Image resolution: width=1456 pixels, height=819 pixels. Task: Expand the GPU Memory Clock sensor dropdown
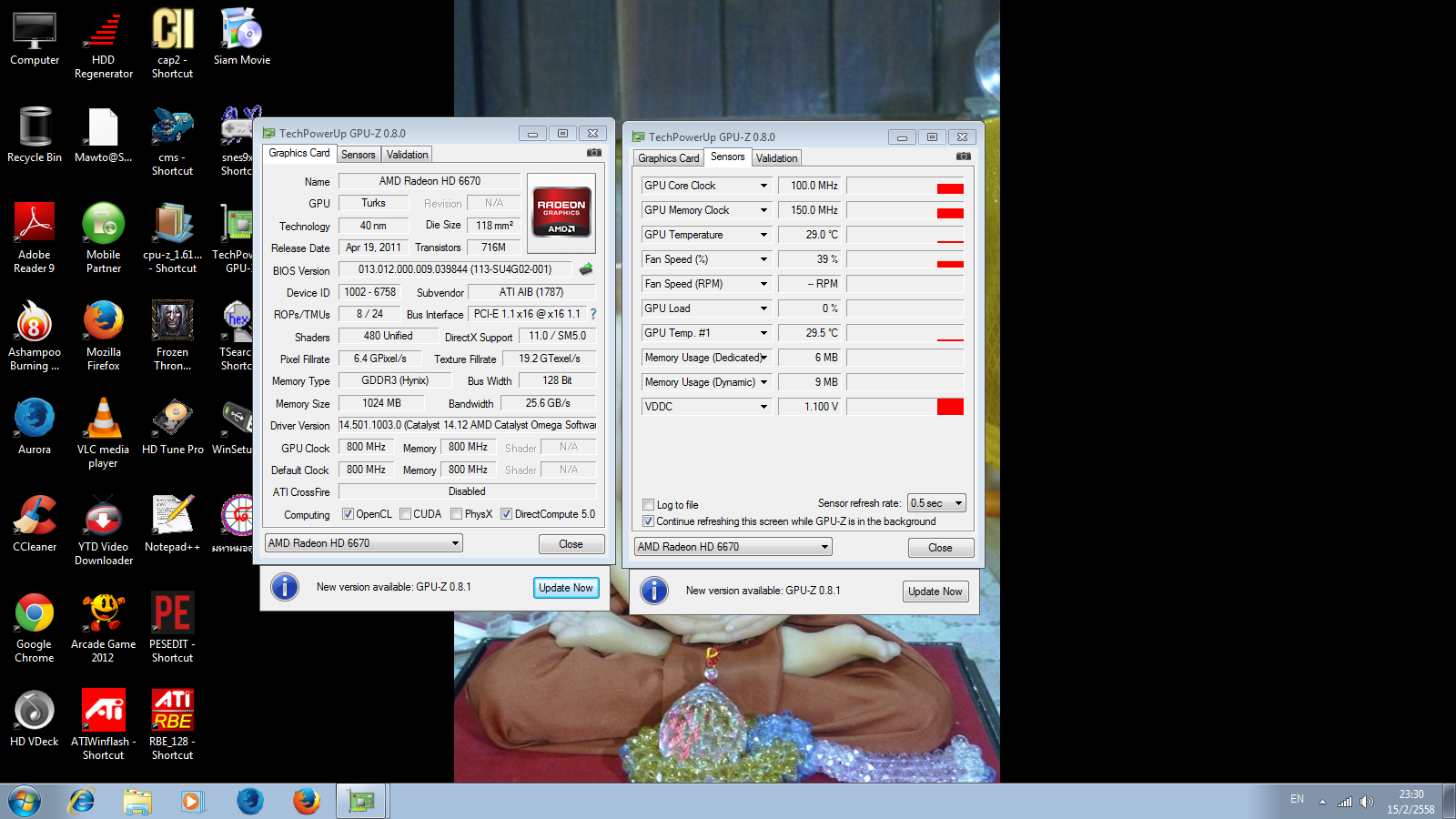pos(763,210)
